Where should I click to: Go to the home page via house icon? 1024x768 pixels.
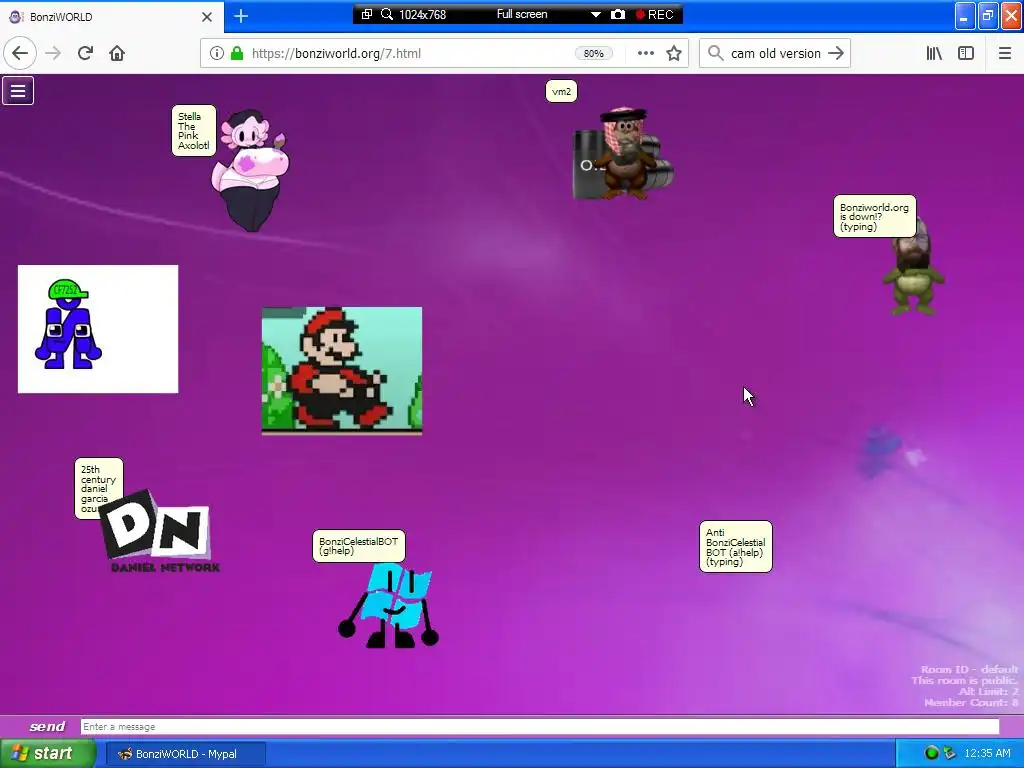point(117,54)
